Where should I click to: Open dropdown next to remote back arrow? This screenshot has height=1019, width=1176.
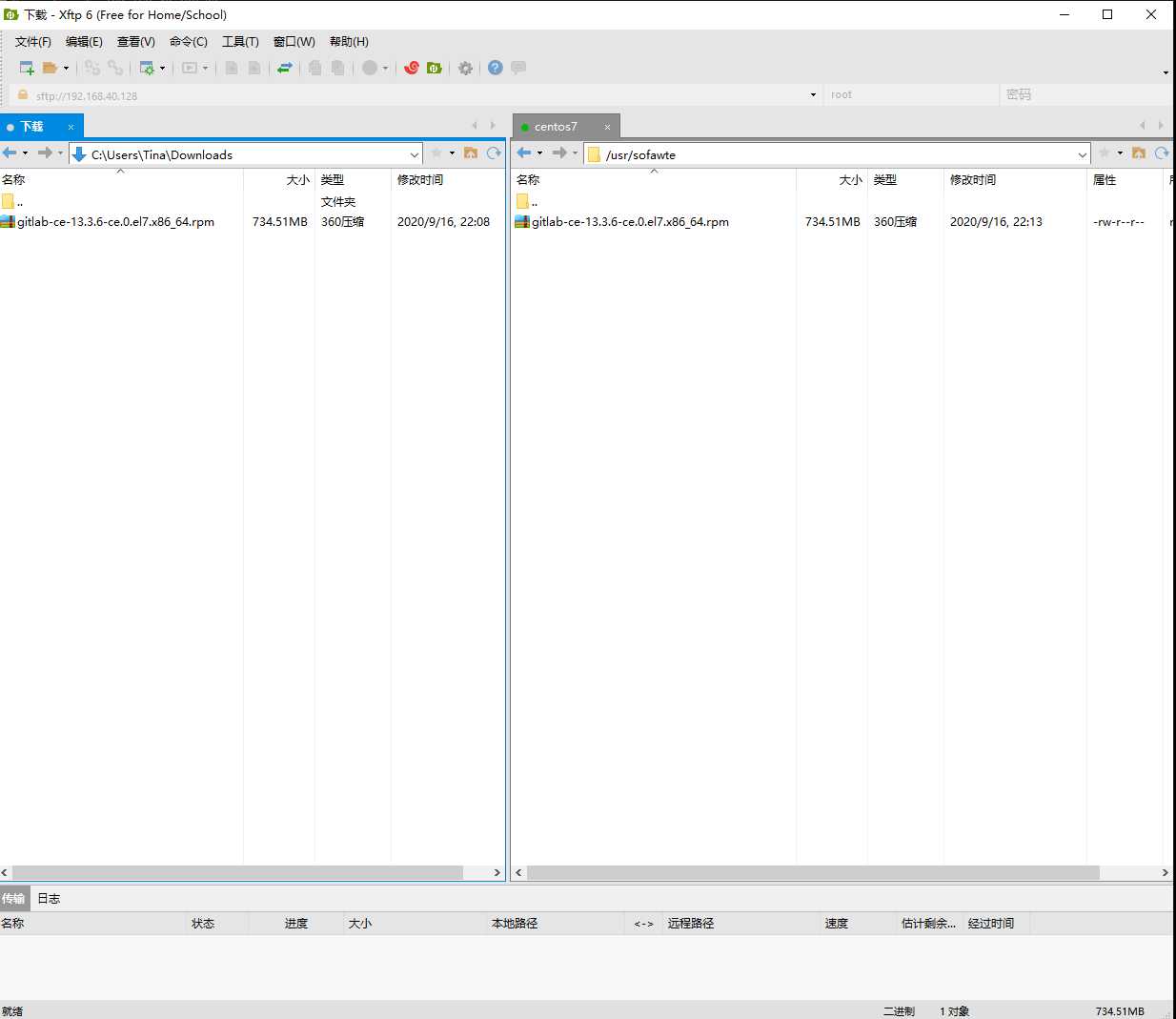pos(539,153)
